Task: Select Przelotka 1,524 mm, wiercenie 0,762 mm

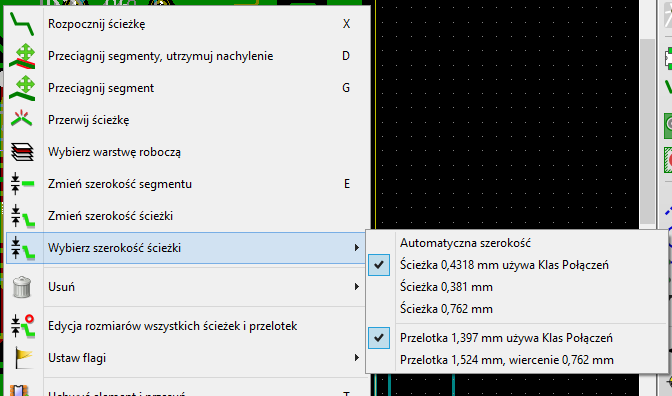Action: (507, 360)
